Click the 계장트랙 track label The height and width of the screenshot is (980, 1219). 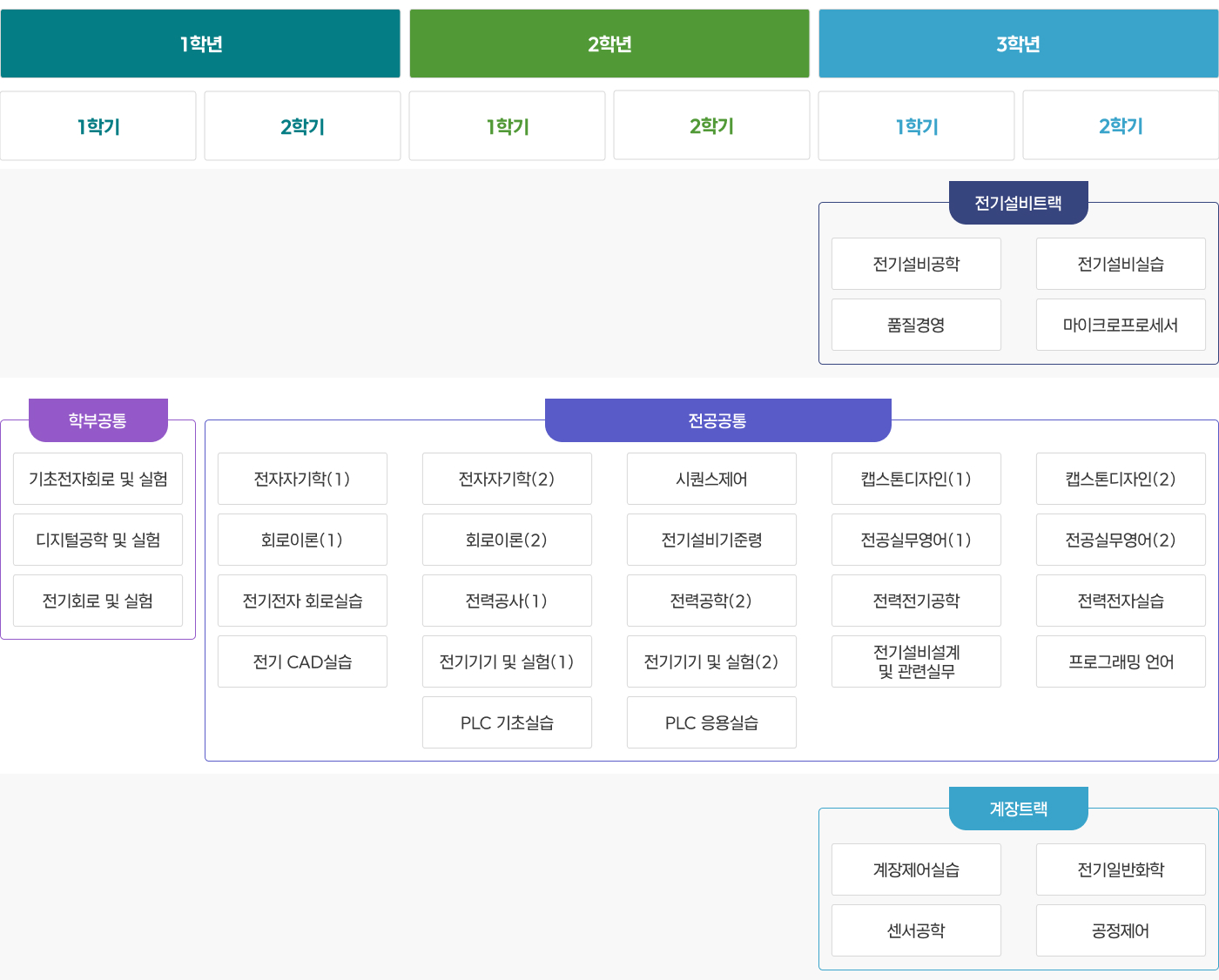click(x=1019, y=809)
